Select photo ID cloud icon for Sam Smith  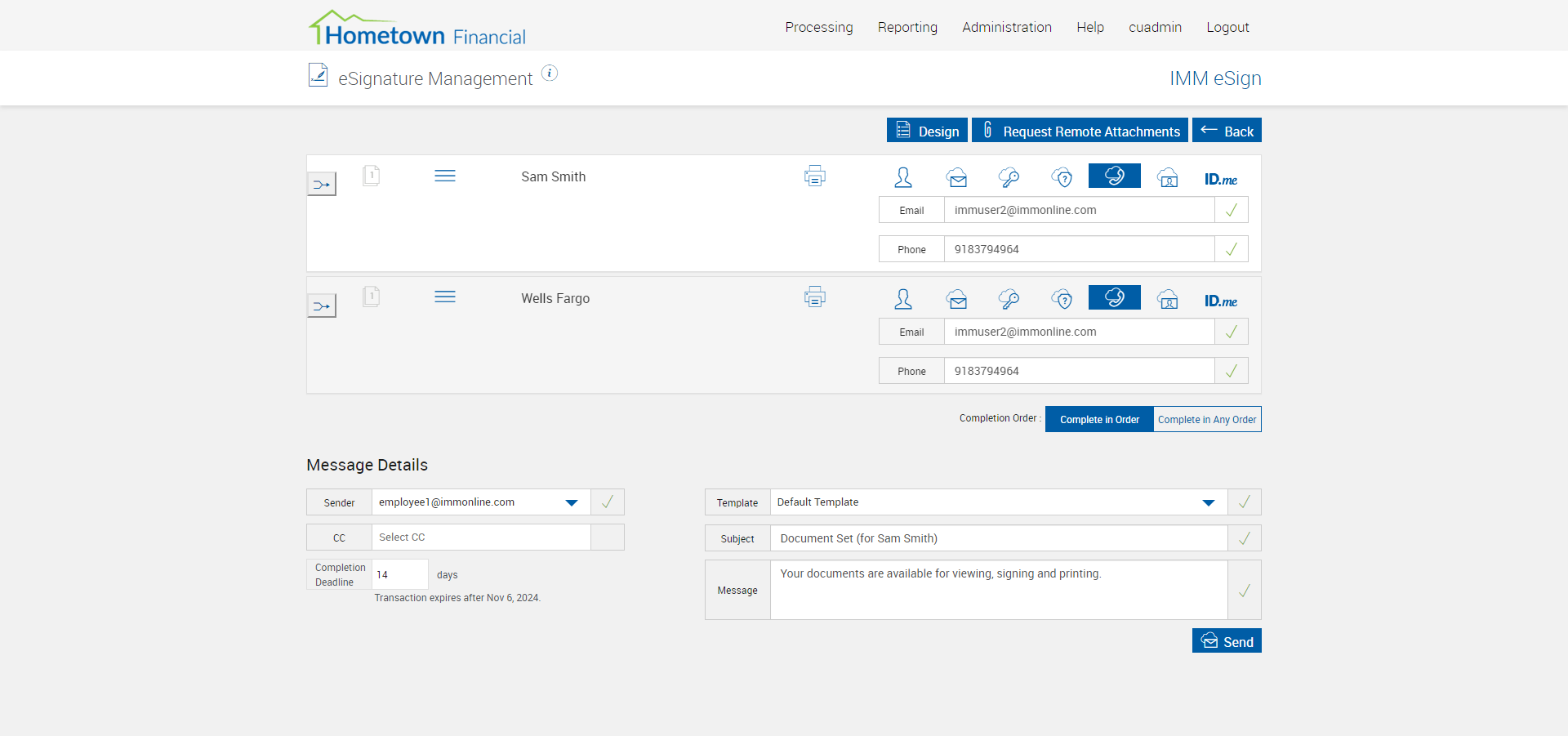tap(1168, 177)
